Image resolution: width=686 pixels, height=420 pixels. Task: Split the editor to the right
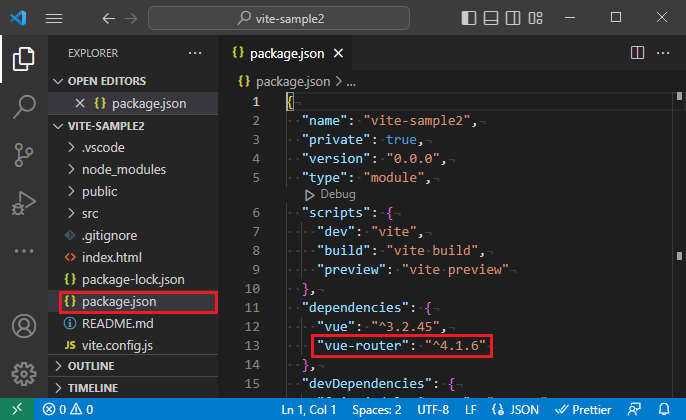[637, 53]
